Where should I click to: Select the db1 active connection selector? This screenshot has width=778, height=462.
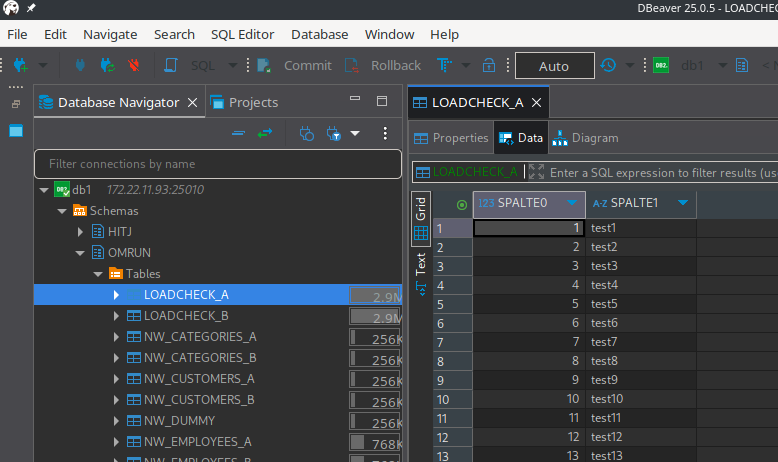coord(690,66)
